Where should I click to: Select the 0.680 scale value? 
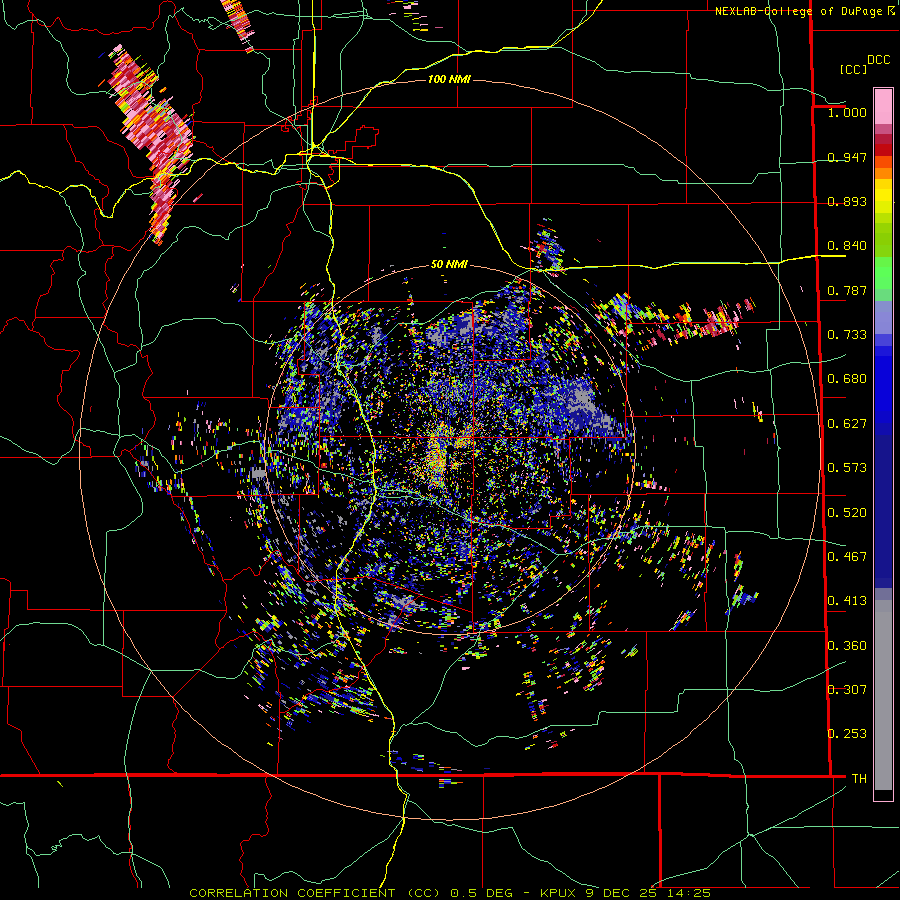847,379
